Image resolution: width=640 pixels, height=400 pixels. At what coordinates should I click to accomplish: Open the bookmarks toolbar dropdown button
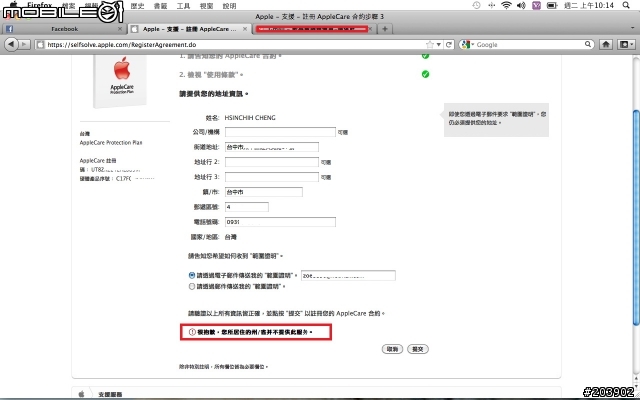[626, 44]
